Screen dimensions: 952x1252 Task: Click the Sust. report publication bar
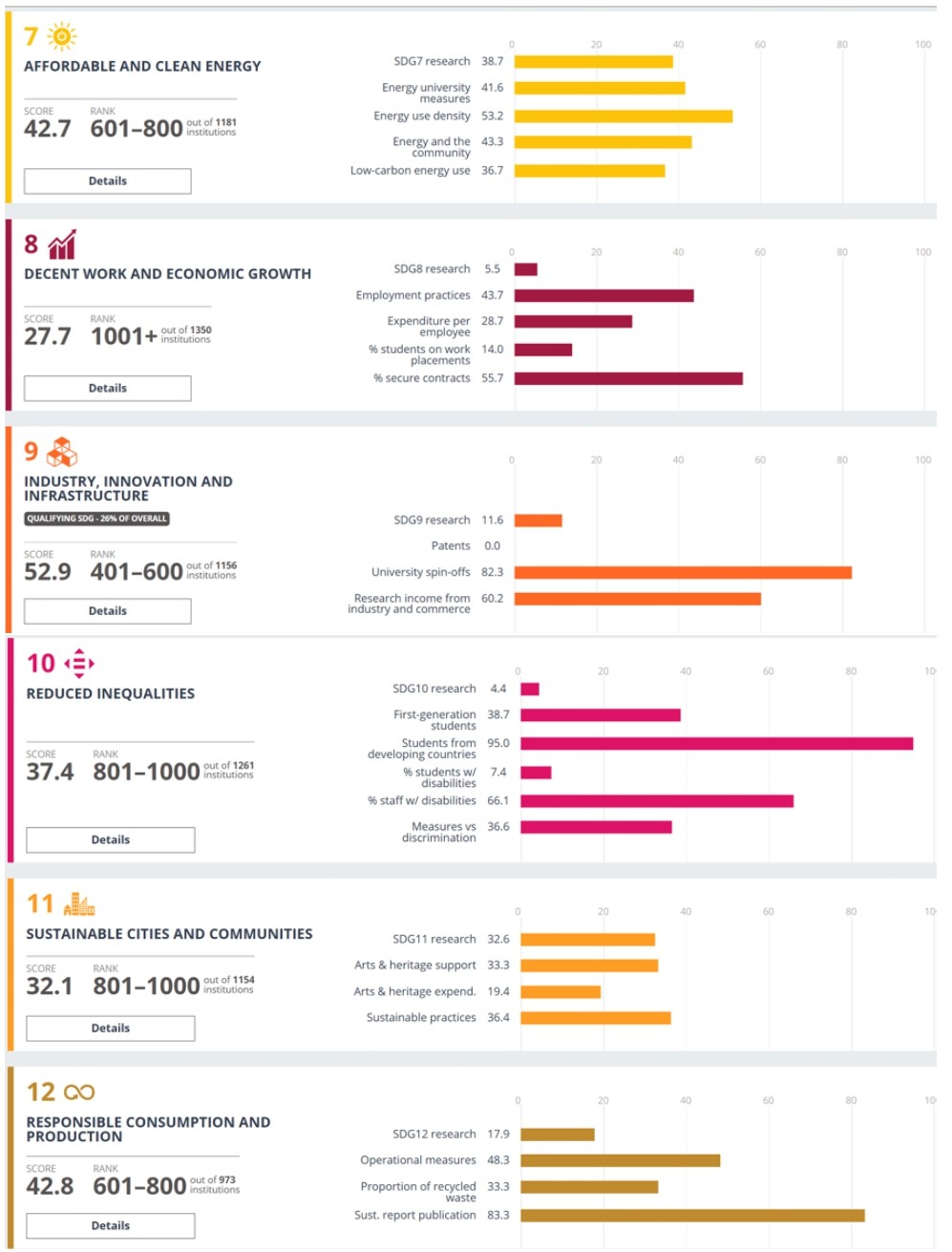pos(692,1216)
